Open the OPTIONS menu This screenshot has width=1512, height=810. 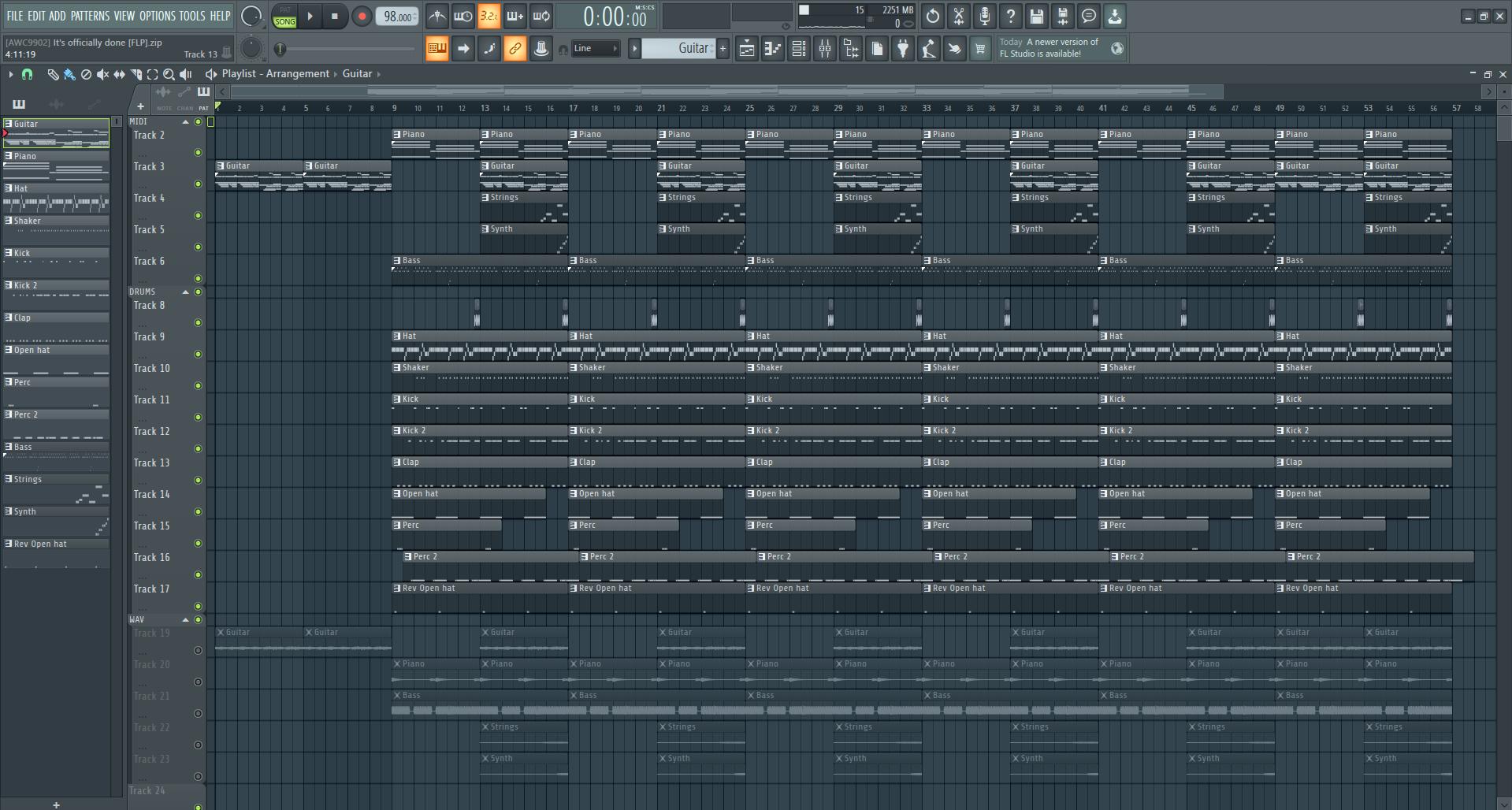pos(158,16)
